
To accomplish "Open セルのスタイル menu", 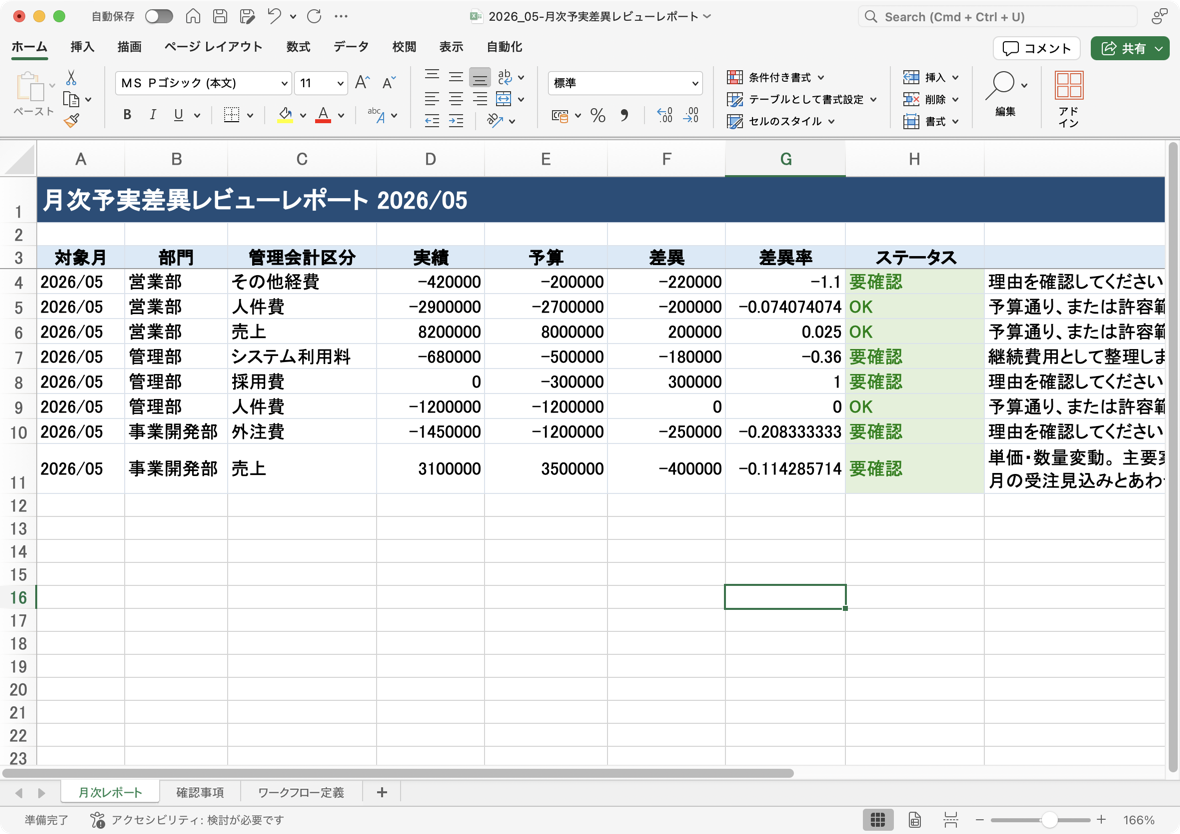I will (781, 121).
